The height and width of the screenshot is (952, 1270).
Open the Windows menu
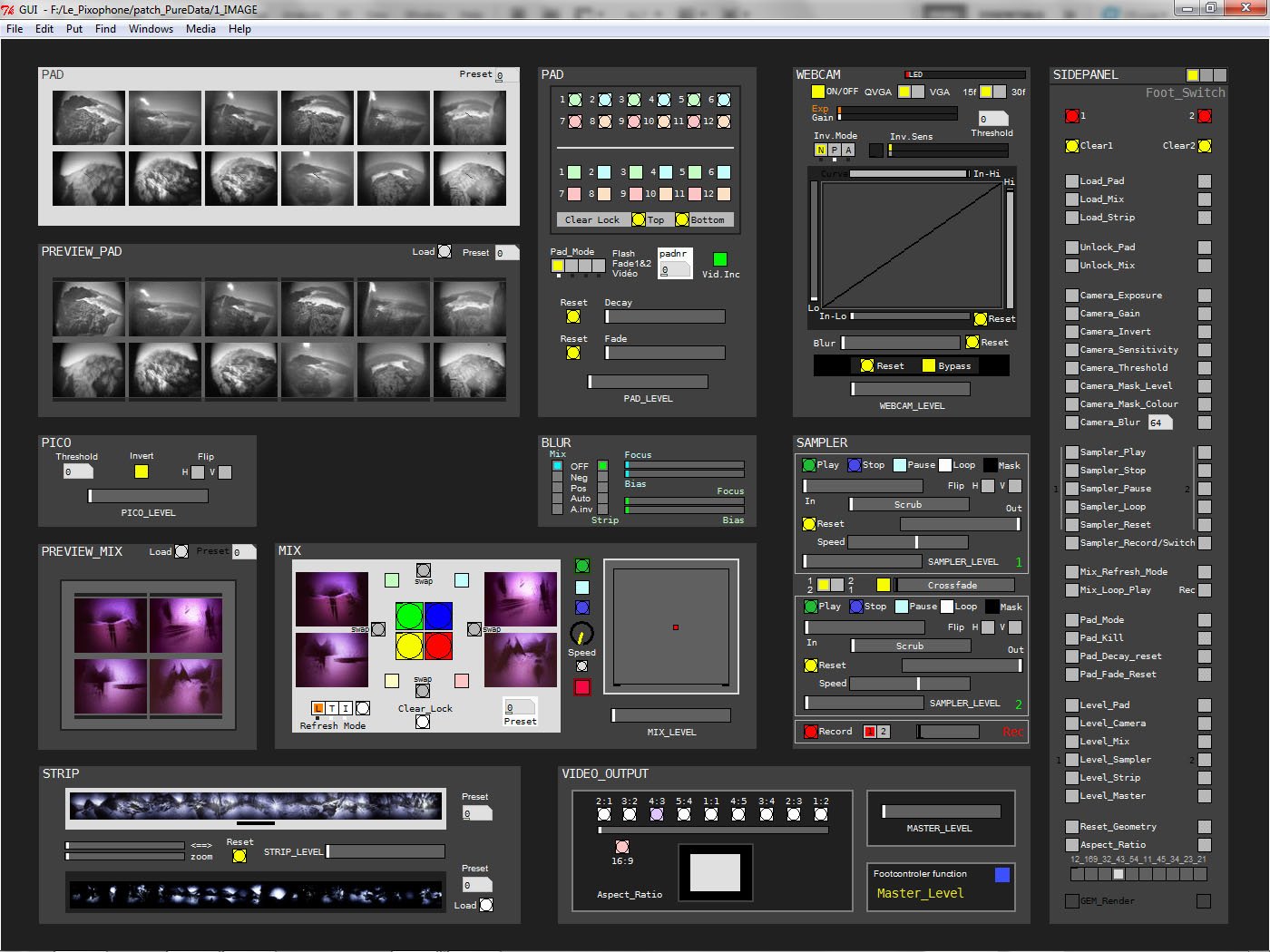tap(151, 29)
